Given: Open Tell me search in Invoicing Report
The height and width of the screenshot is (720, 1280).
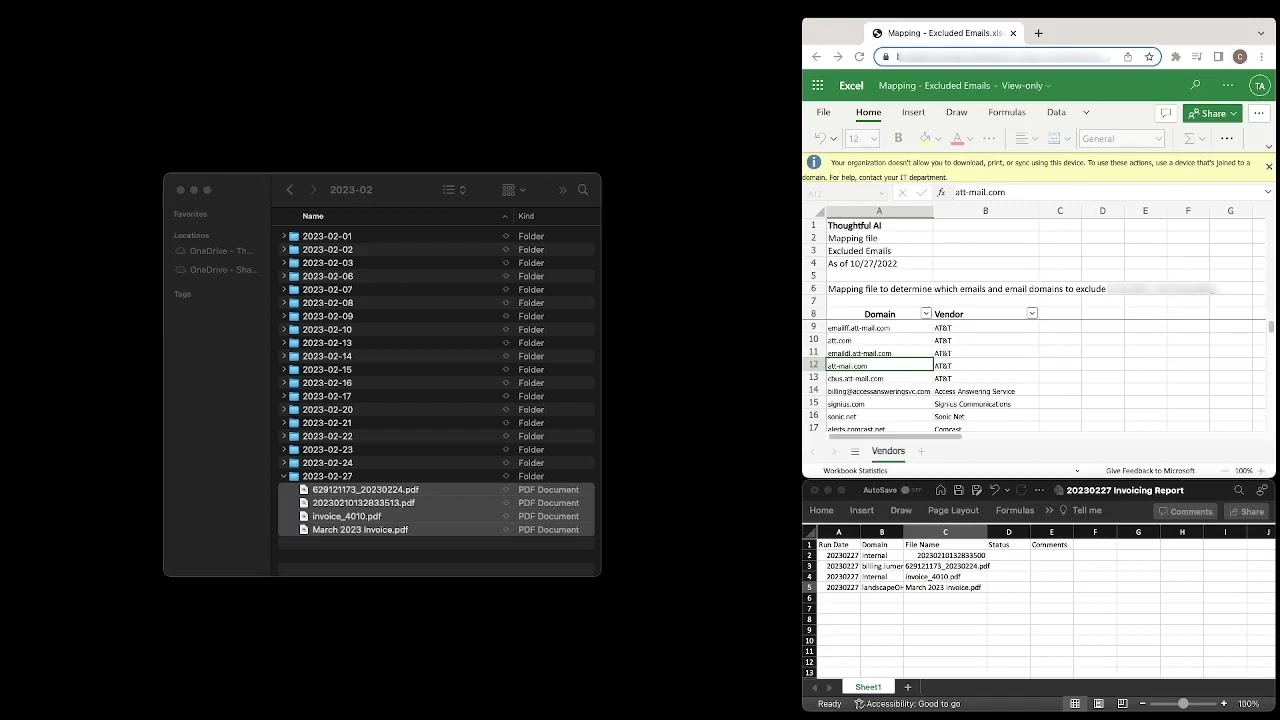Looking at the screenshot, I should tap(1080, 511).
